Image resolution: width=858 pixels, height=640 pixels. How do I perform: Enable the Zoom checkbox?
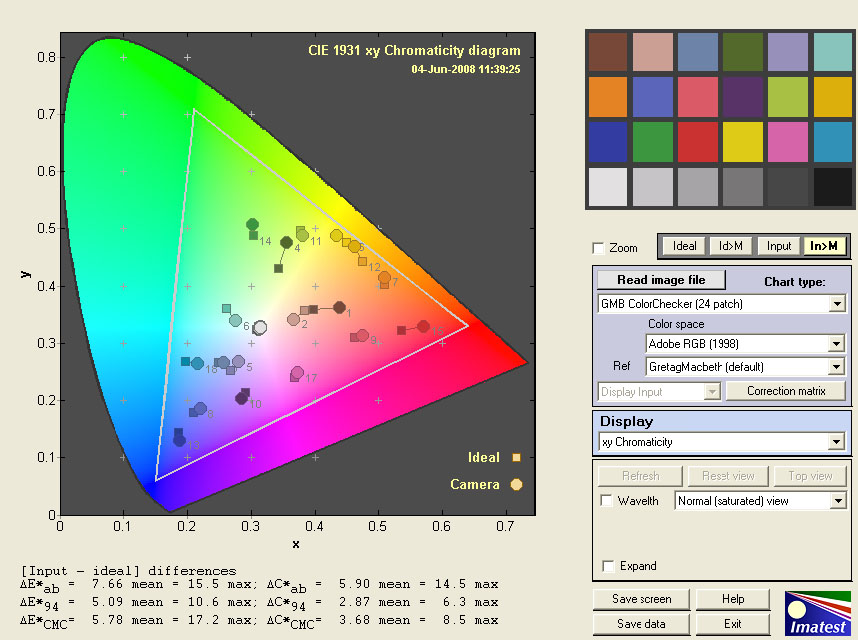tap(598, 248)
